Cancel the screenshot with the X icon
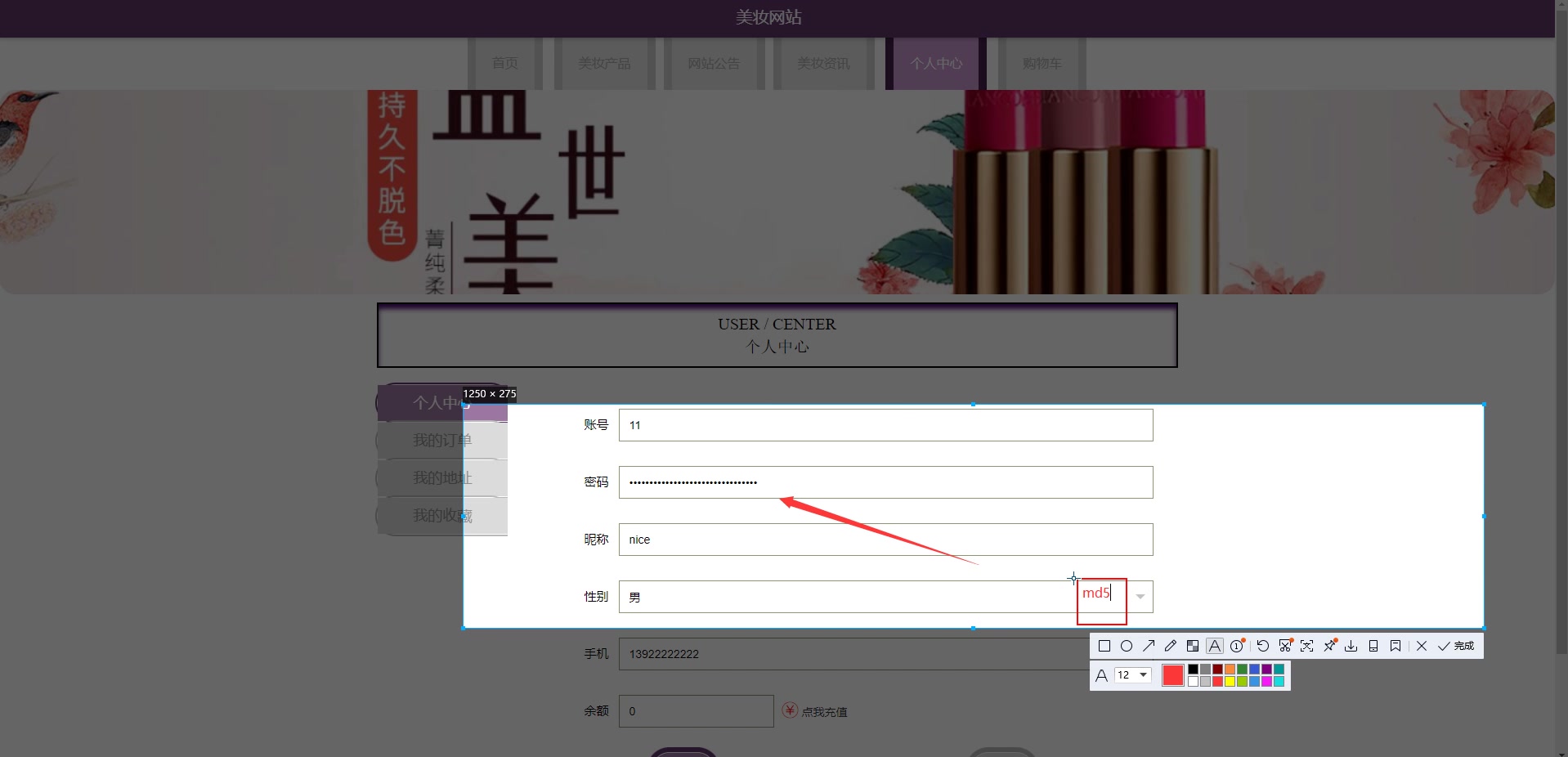This screenshot has height=757, width=1568. coord(1422,646)
